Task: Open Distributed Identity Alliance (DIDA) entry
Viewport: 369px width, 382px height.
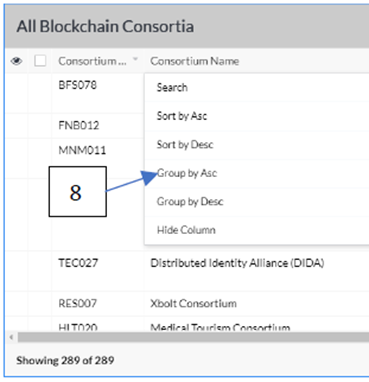Action: point(237,263)
